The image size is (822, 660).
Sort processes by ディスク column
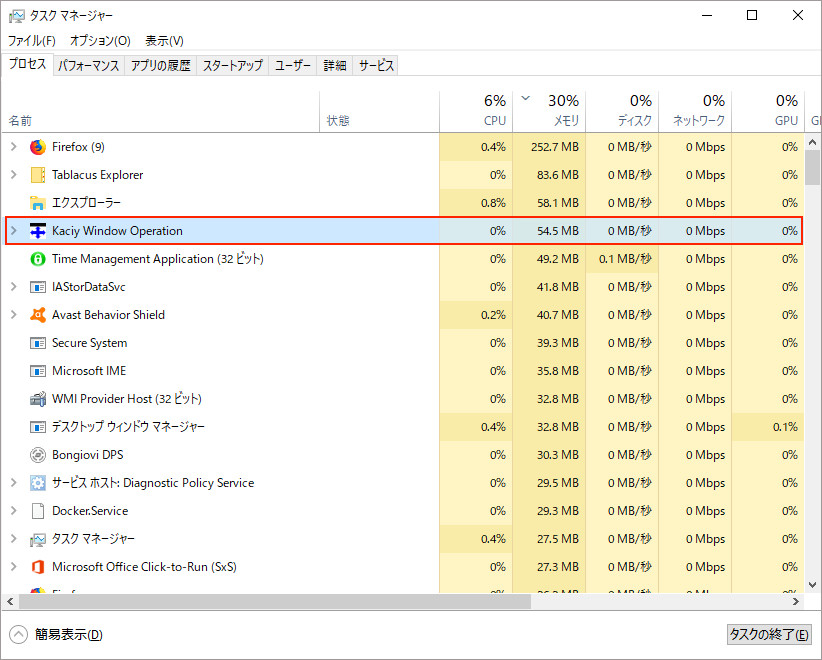622,112
